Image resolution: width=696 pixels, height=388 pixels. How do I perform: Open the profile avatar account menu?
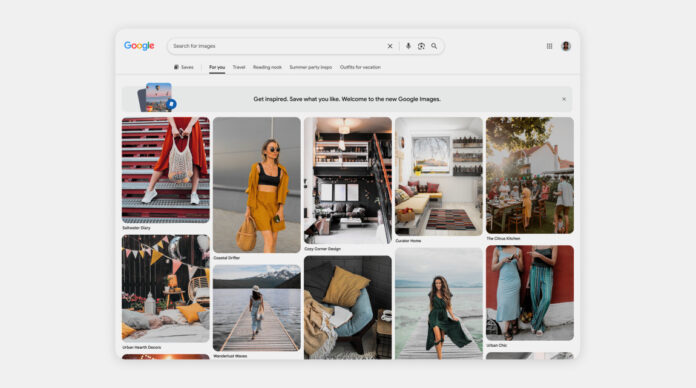[x=566, y=46]
